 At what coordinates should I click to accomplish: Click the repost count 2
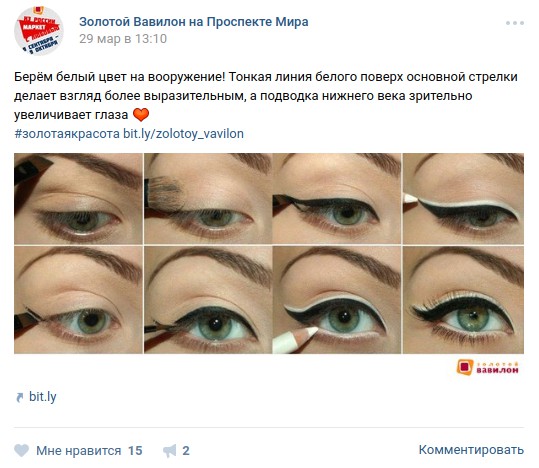point(186,450)
